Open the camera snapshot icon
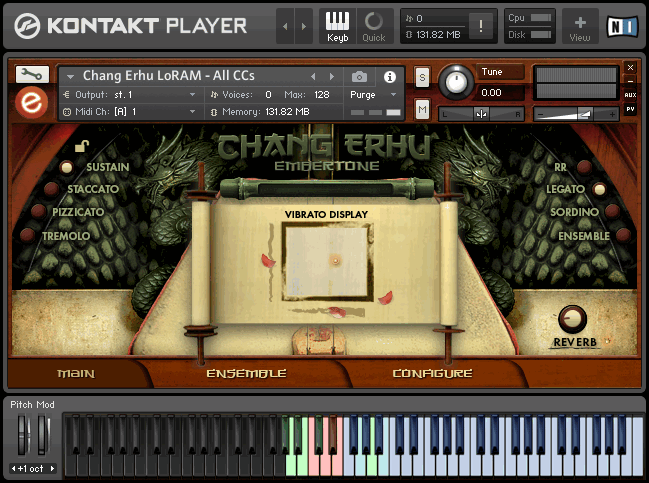This screenshot has height=483, width=649. (359, 77)
